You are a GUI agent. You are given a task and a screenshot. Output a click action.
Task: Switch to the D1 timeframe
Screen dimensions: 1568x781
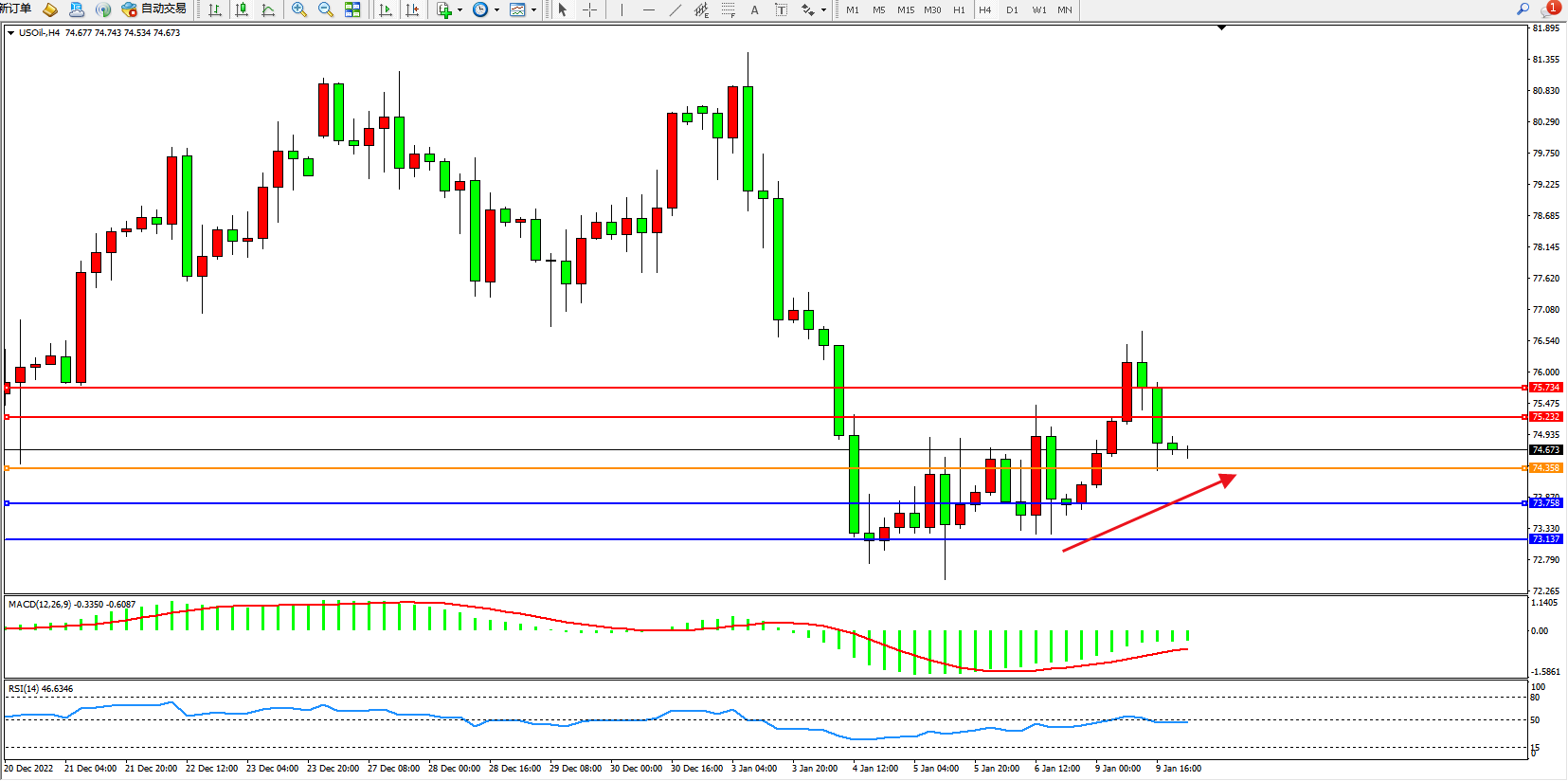[1012, 9]
